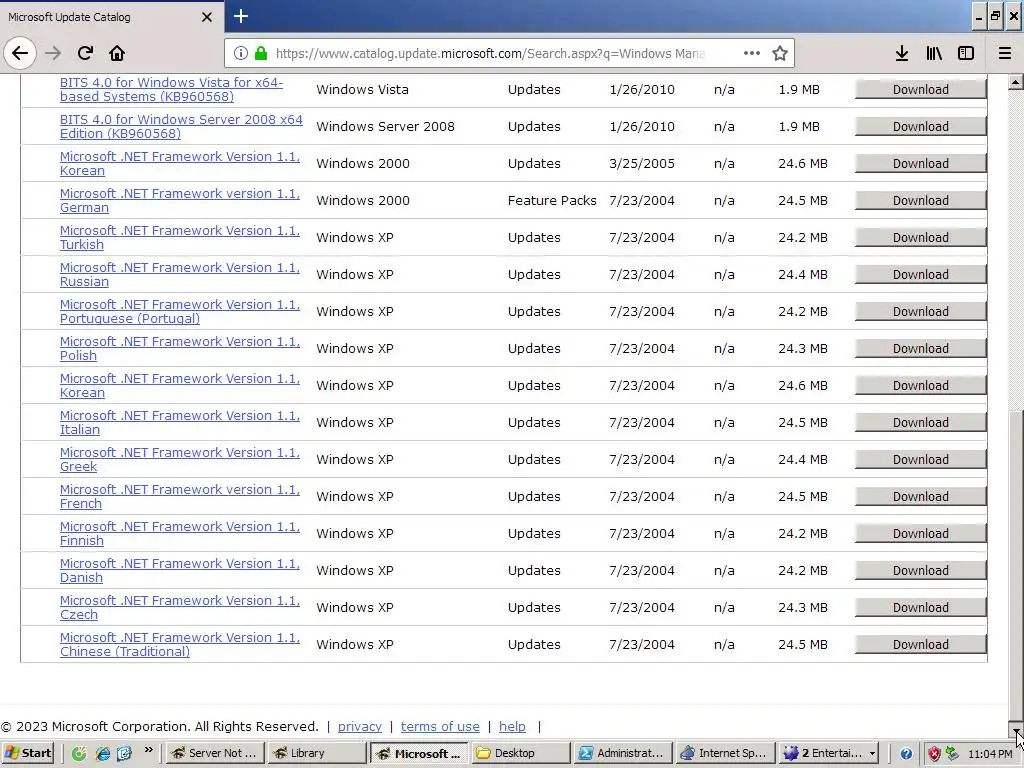Open .NET Framework 1.1 Turkish link

[180, 238]
